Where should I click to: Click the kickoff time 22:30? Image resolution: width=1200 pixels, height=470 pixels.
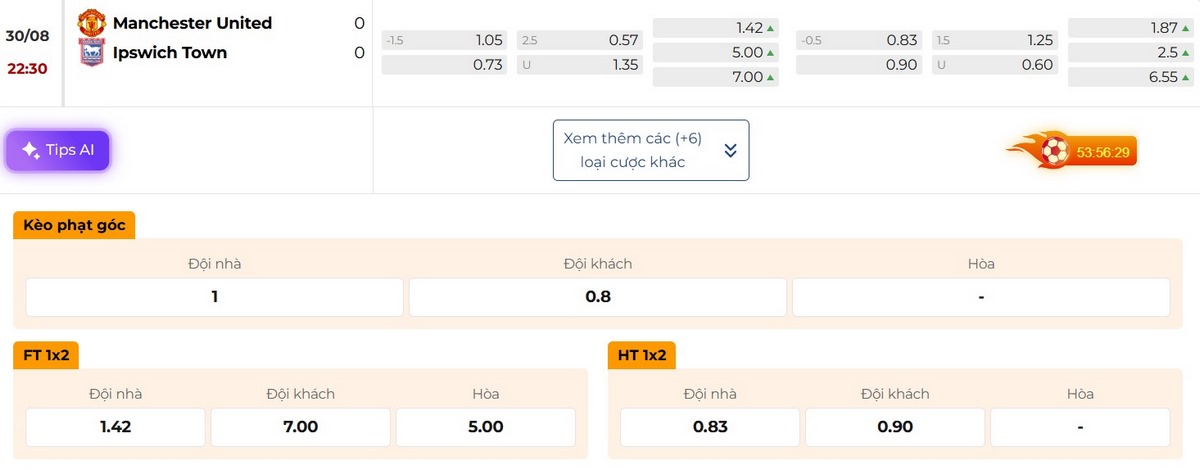point(27,69)
